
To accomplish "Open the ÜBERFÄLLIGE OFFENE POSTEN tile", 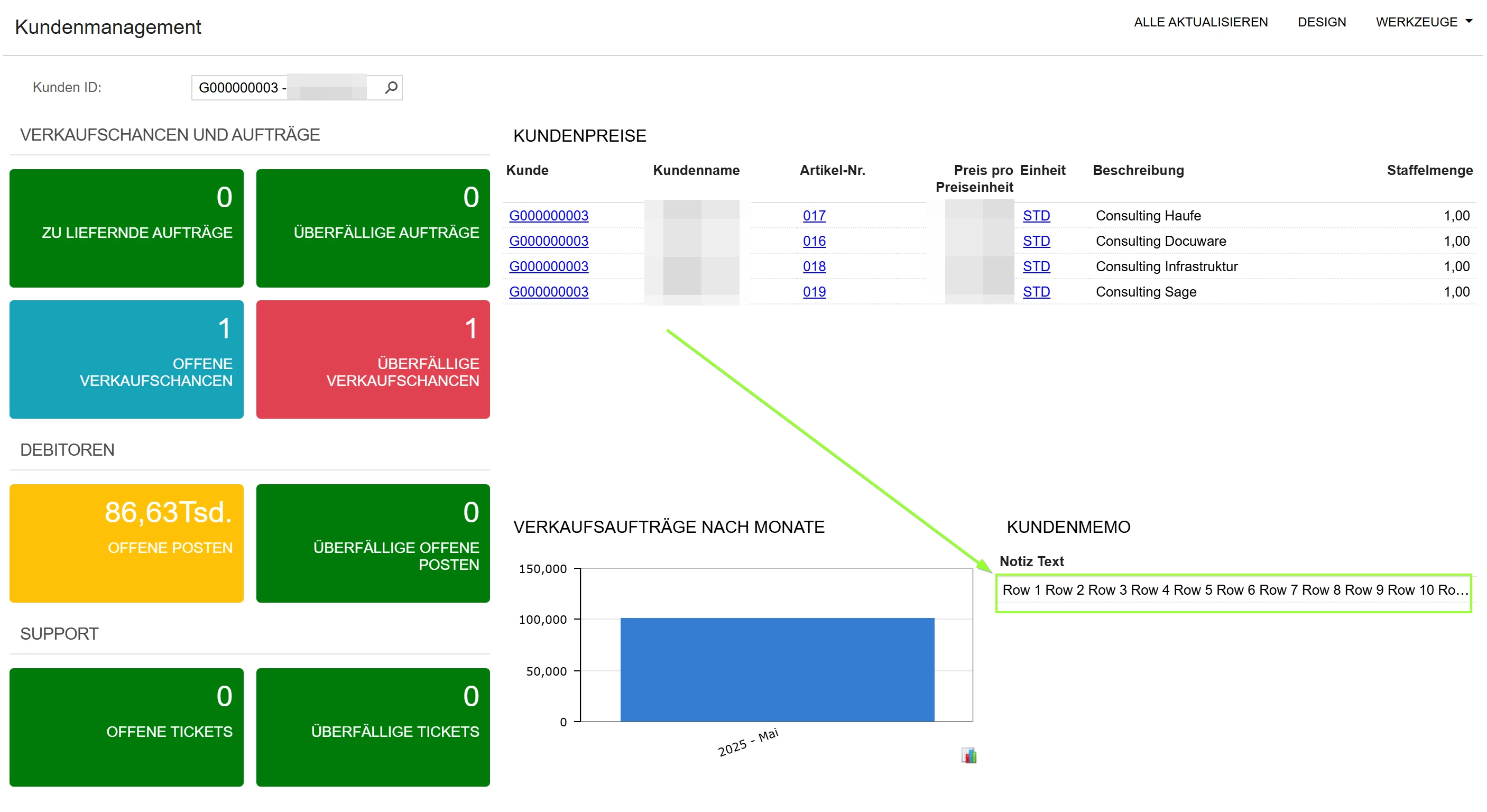I will pyautogui.click(x=373, y=543).
